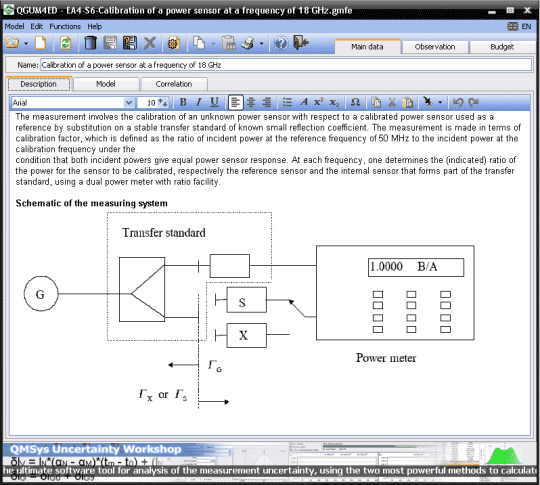The height and width of the screenshot is (485, 540).
Task: Align text to the right
Action: click(x=267, y=102)
